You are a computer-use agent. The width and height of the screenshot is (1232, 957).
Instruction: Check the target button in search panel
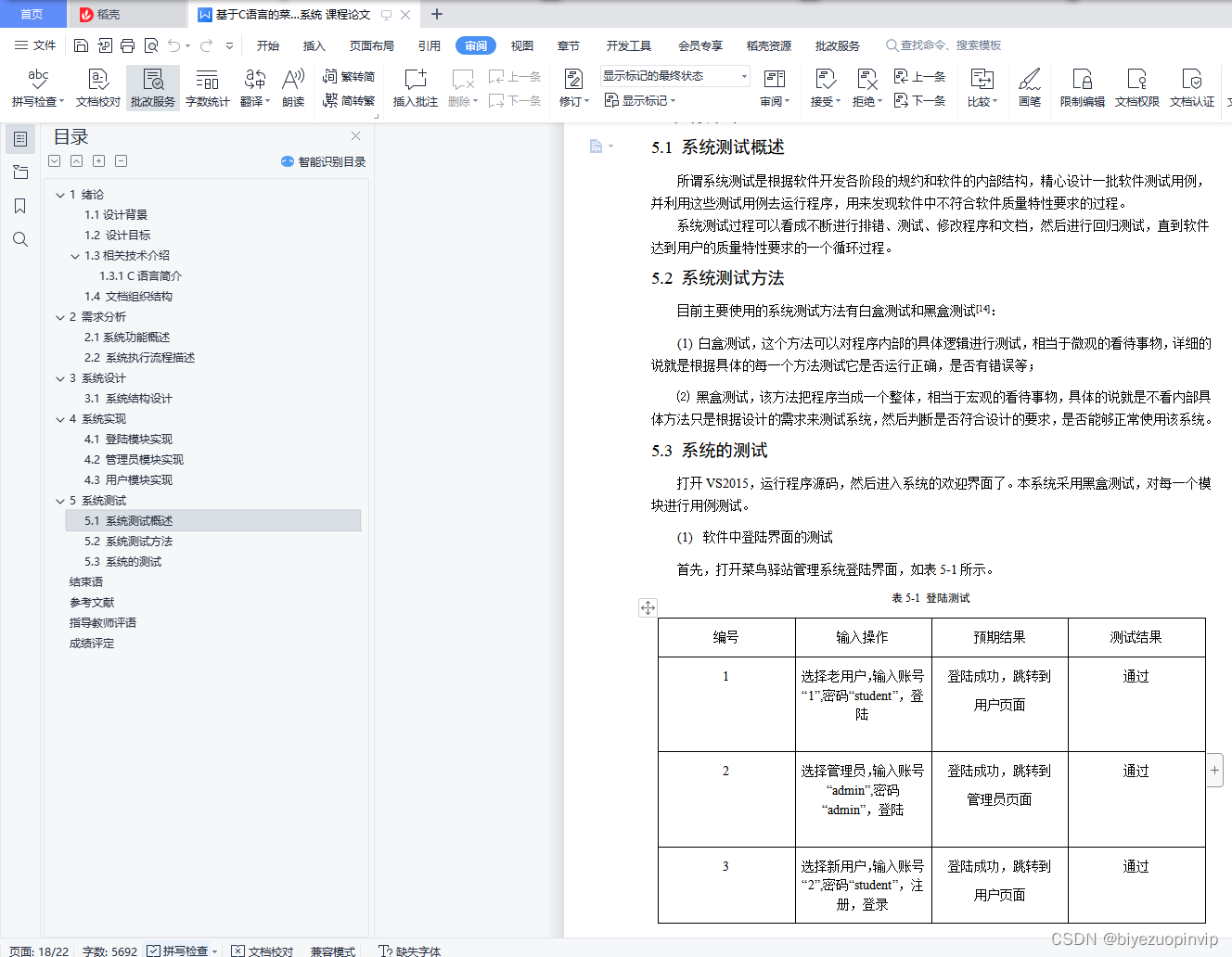[20, 239]
